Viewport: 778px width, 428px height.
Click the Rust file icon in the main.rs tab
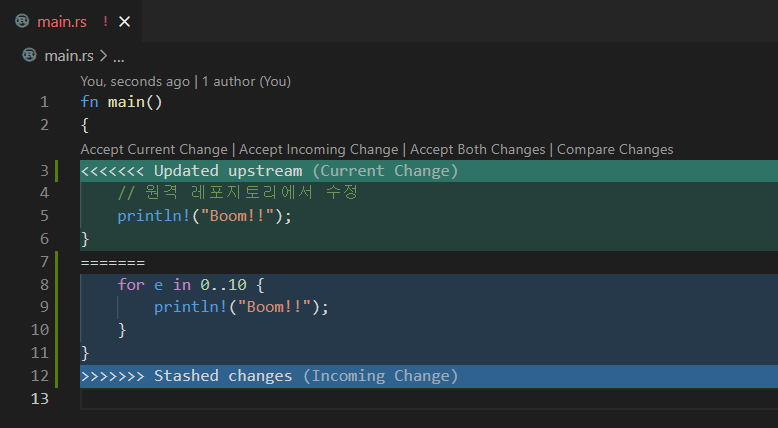click(22, 21)
